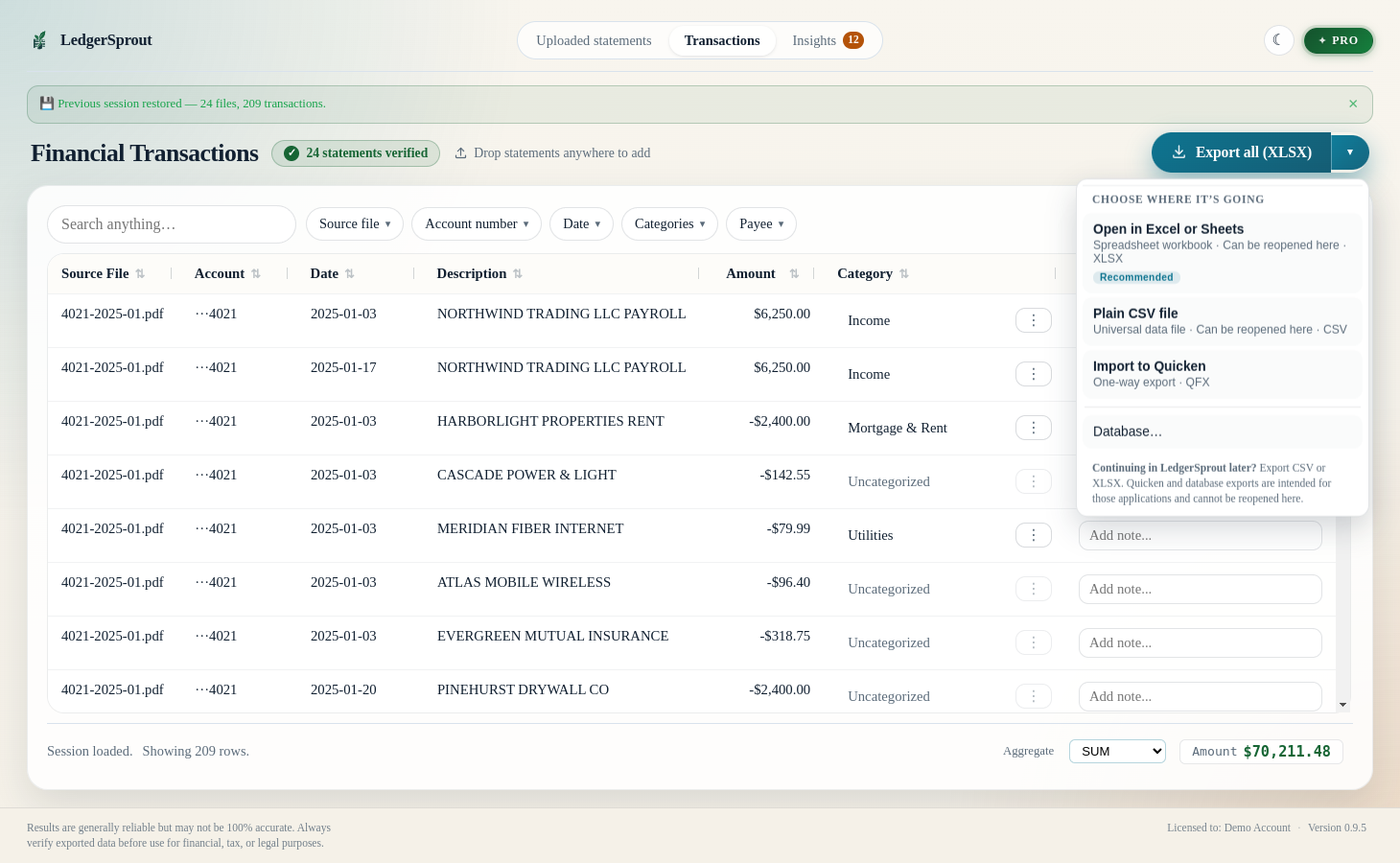The image size is (1400, 863).
Task: Choose Import to Quicken option
Action: pyautogui.click(x=1223, y=374)
